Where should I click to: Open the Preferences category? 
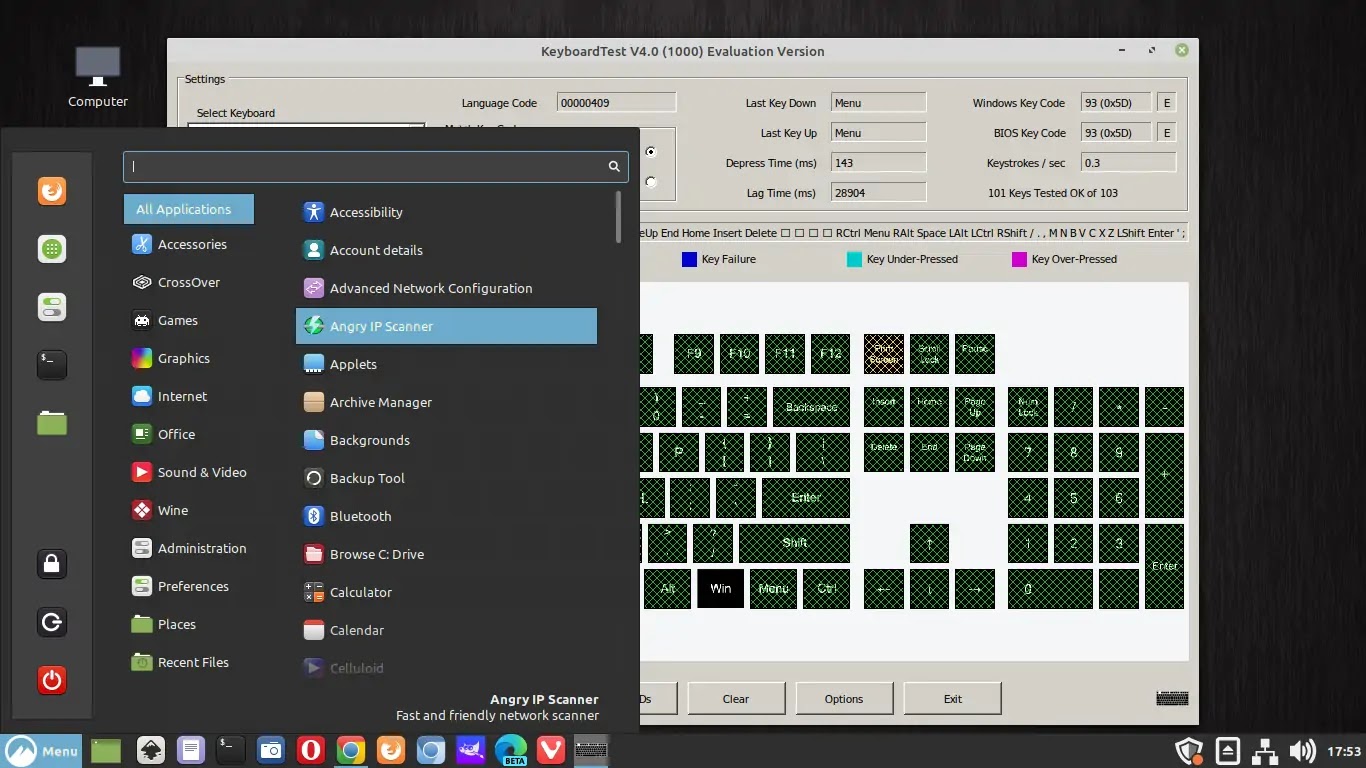click(189, 586)
